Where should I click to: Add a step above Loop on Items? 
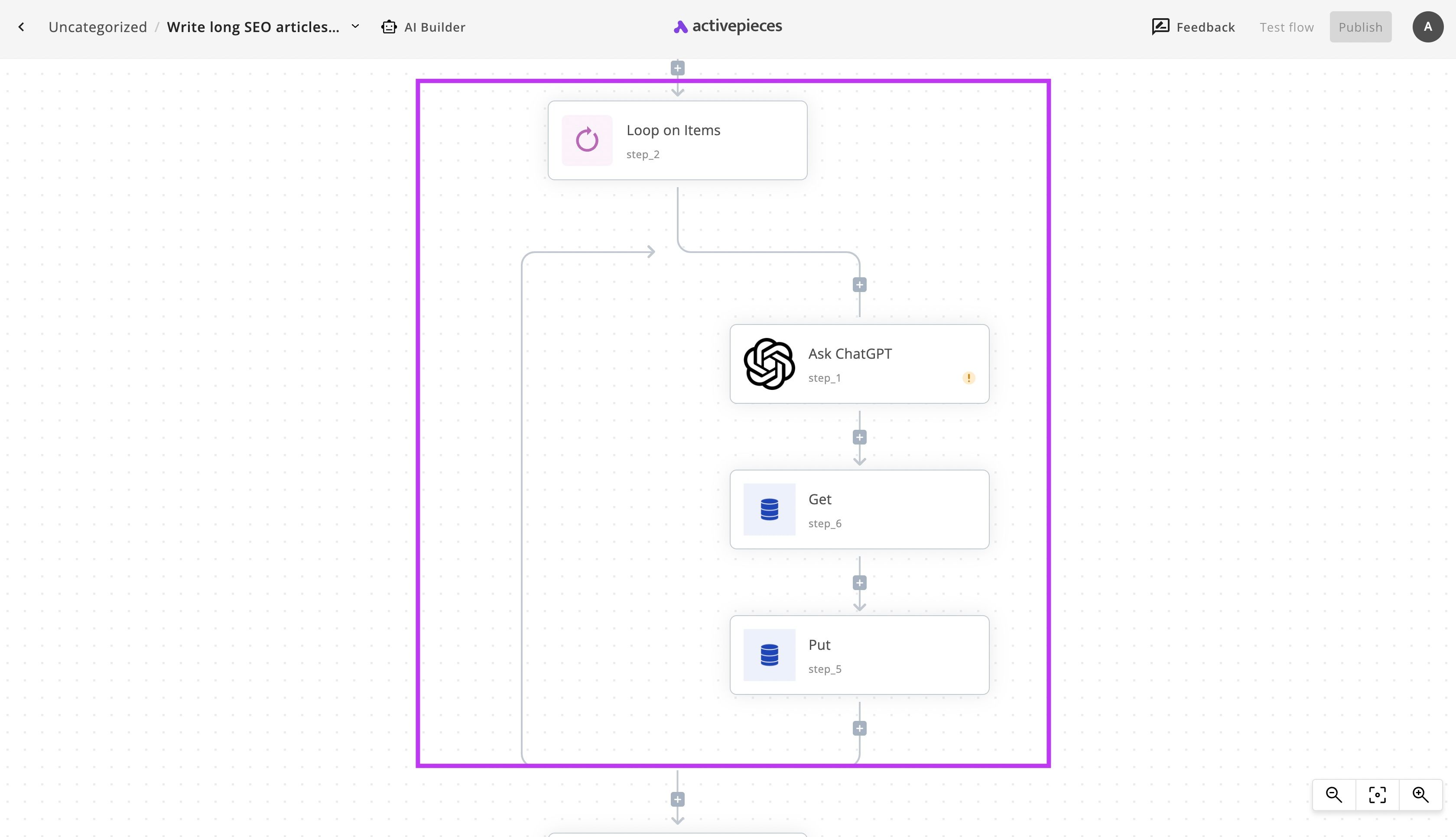(678, 68)
